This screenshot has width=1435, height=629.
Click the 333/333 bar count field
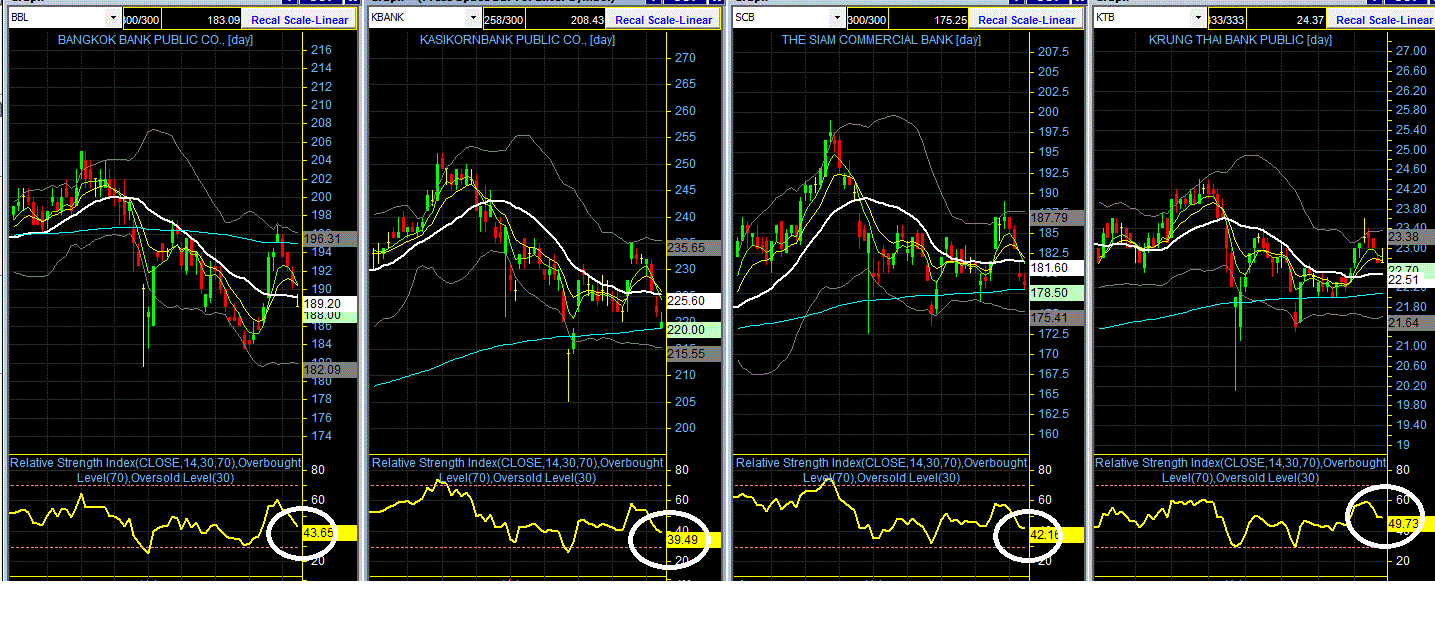click(x=1228, y=19)
